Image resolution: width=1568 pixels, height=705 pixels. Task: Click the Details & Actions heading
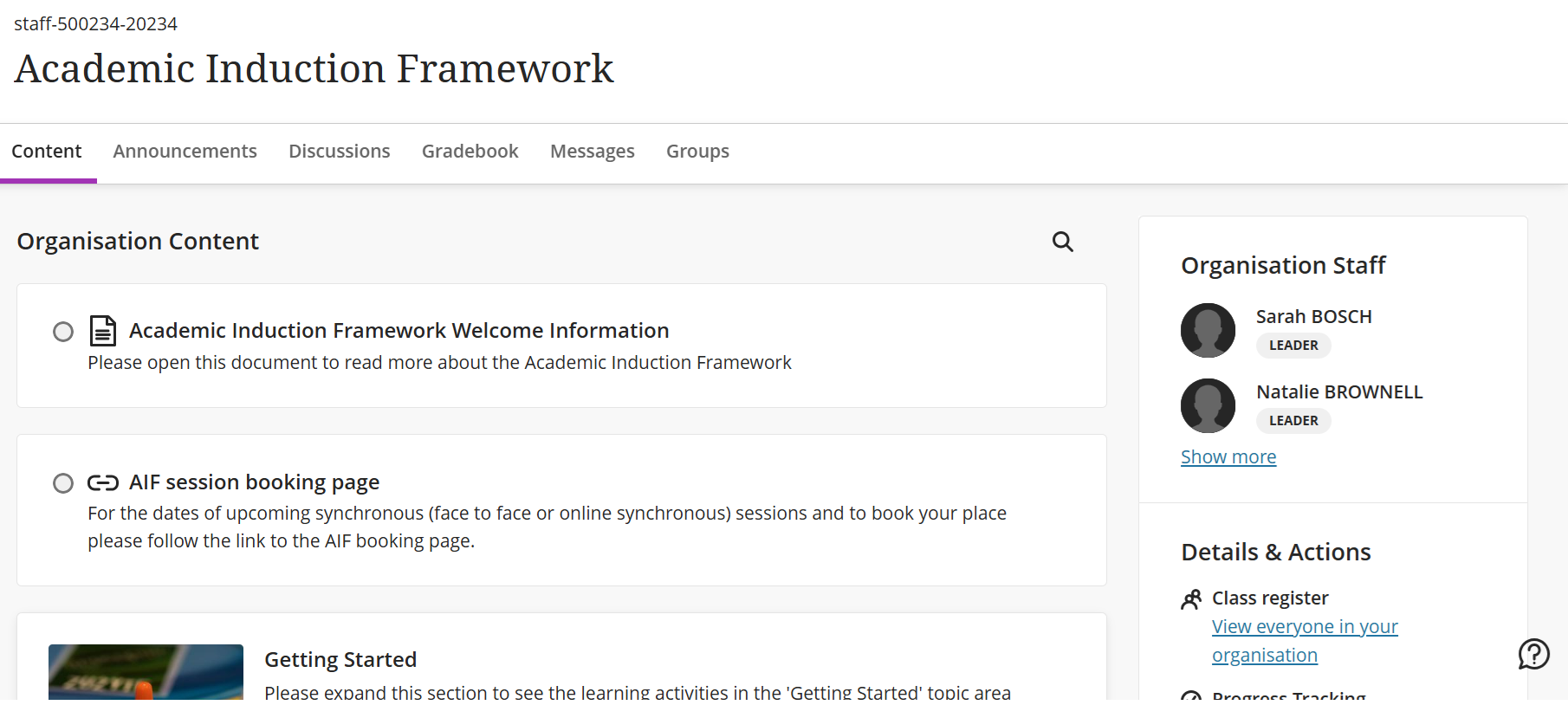(1276, 553)
